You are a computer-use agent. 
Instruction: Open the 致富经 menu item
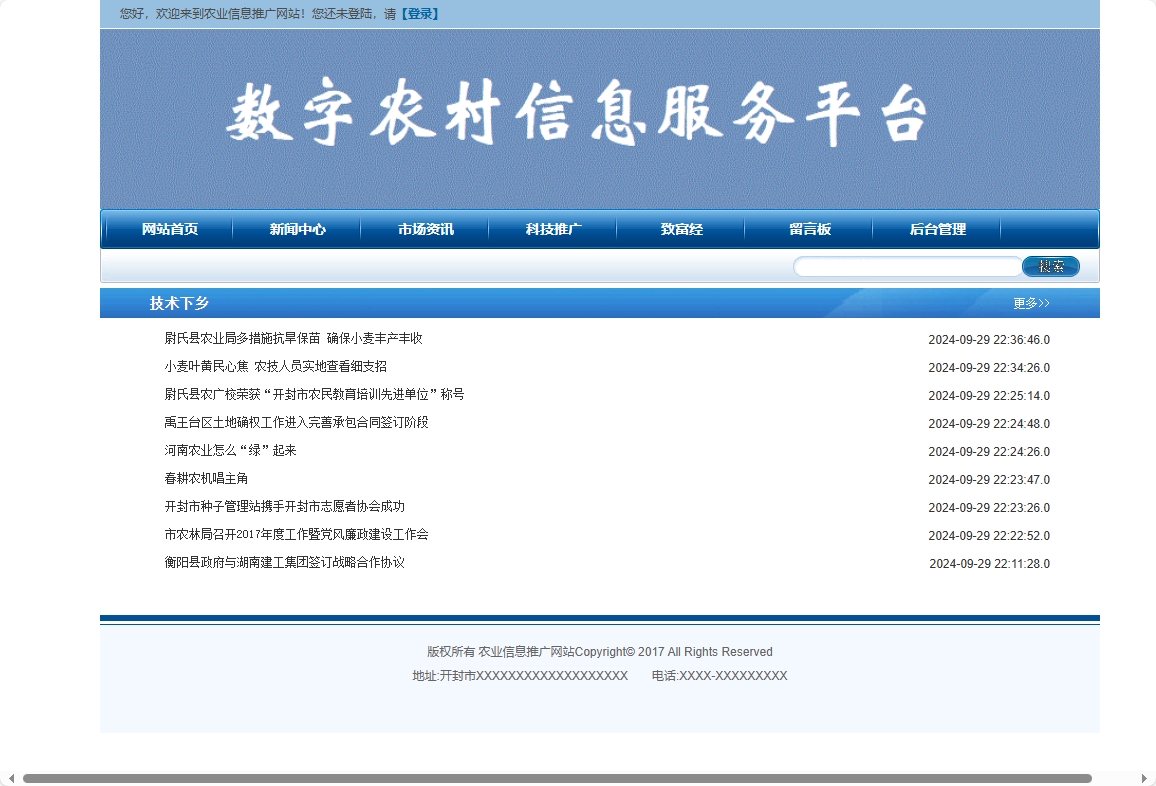tap(681, 229)
